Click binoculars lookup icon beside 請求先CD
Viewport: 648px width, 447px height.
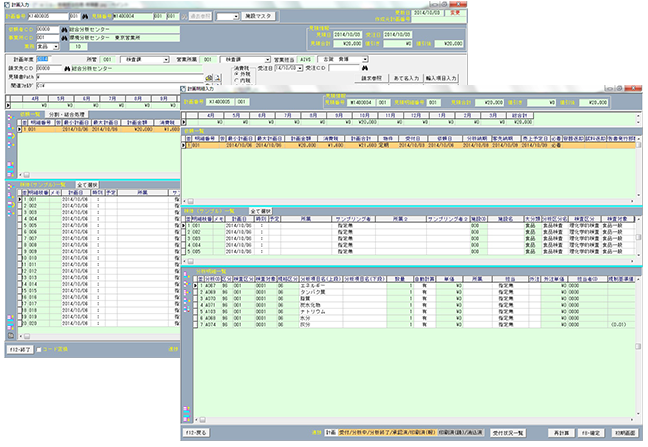(x=67, y=69)
